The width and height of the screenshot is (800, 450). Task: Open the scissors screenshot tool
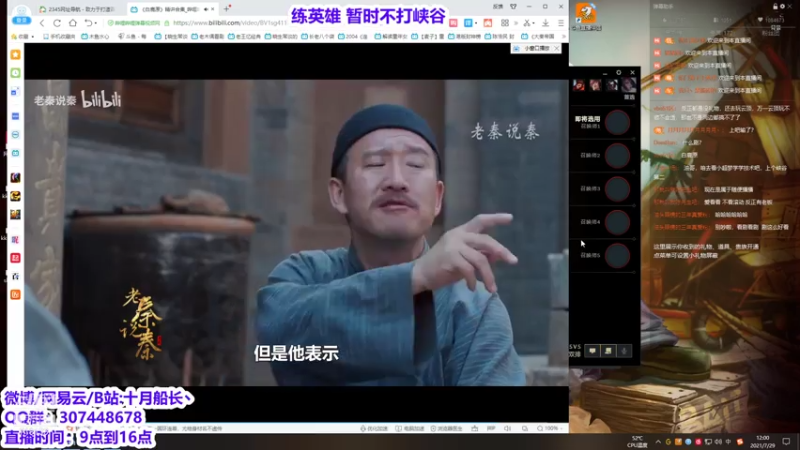click(527, 23)
